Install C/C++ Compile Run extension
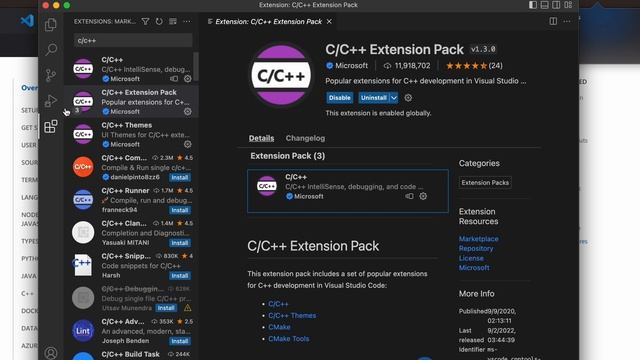Screen dimensions: 640x360 tap(180, 178)
